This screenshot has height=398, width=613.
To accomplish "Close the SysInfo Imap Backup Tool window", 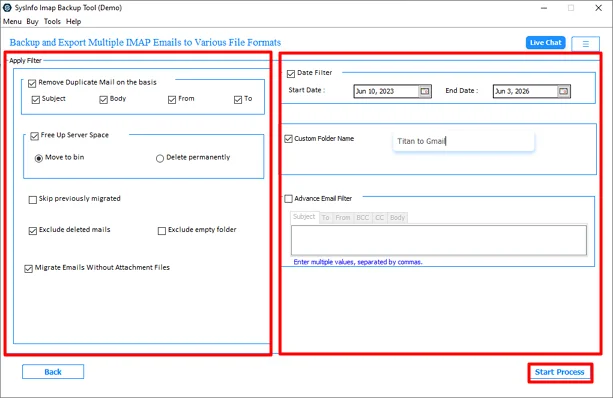I will pos(598,8).
